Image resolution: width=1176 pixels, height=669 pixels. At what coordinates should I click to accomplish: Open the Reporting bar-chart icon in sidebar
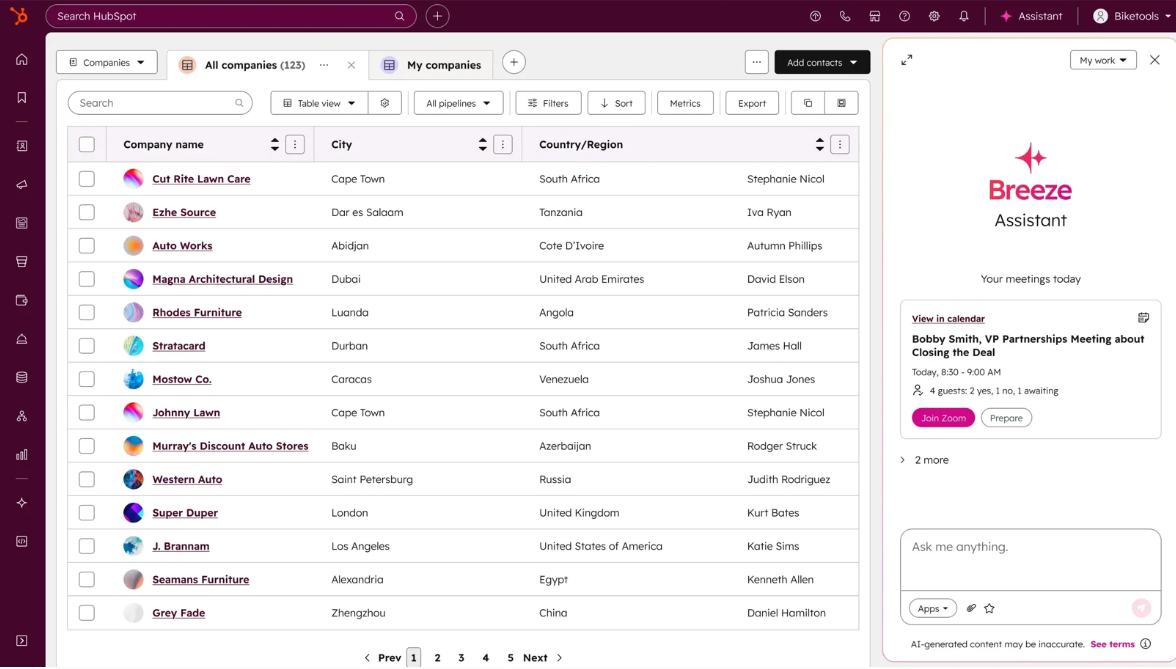[23, 455]
